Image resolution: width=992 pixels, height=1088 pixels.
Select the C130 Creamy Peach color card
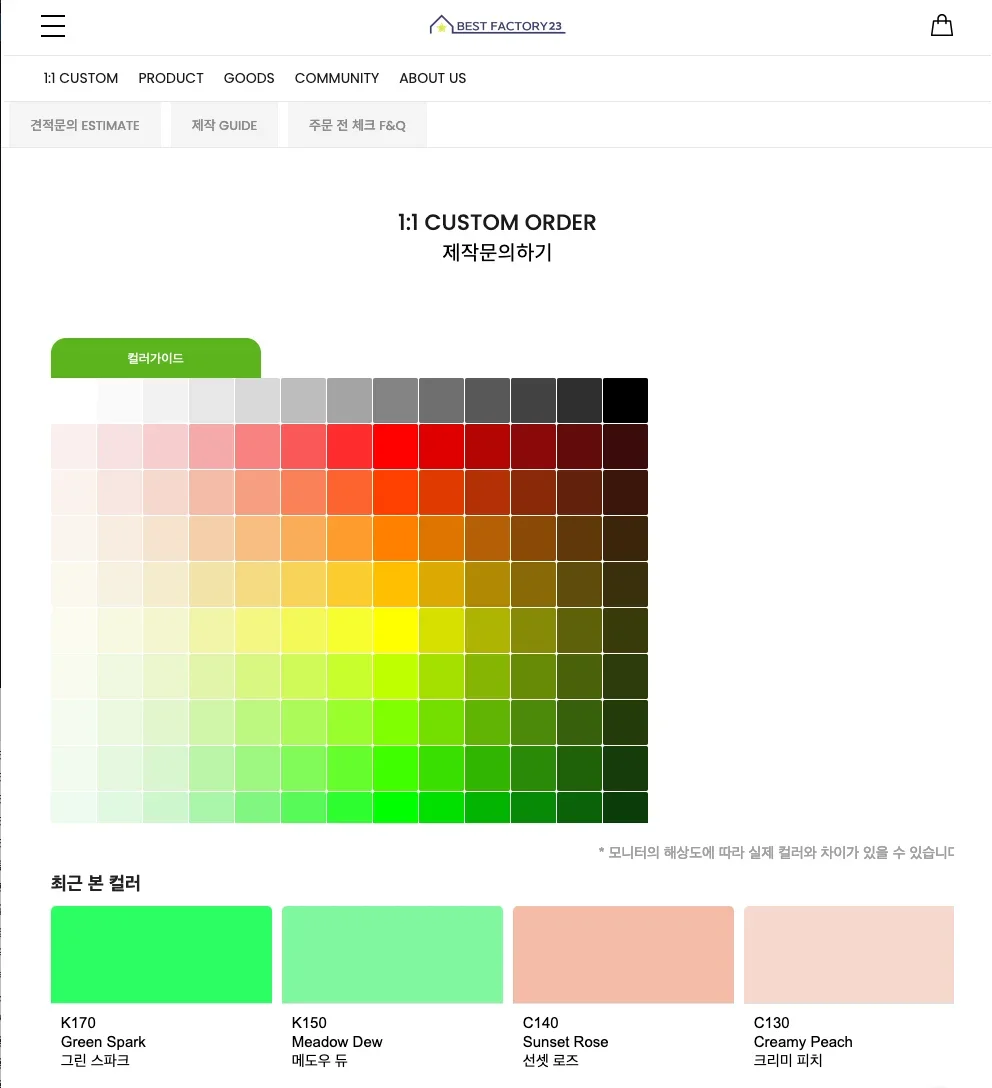click(x=849, y=955)
